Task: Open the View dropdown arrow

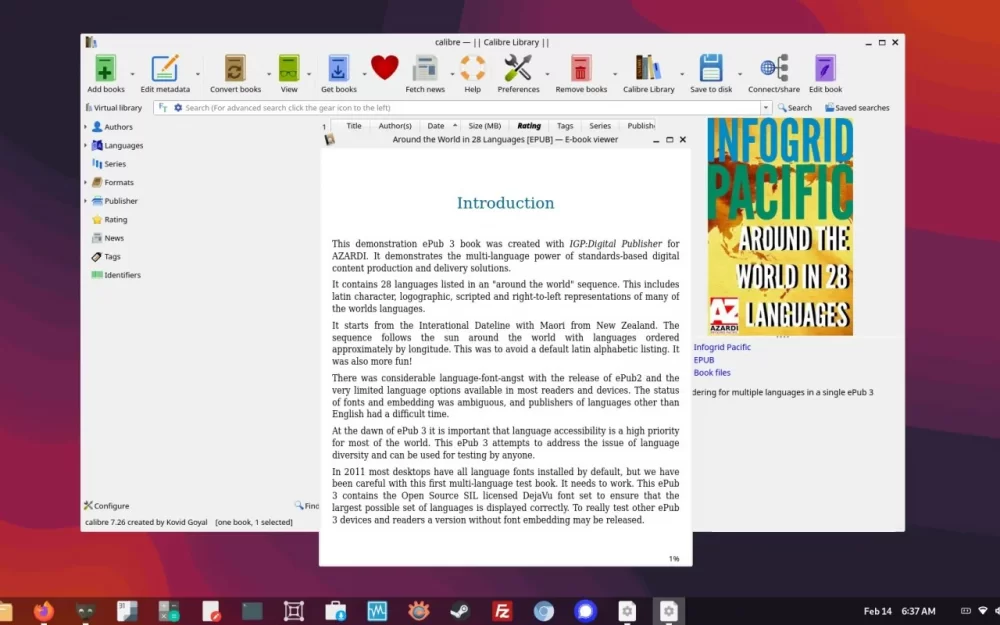Action: click(309, 74)
